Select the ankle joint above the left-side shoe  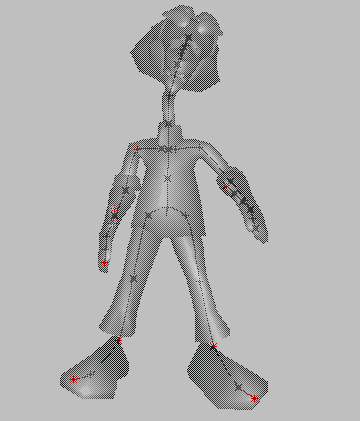point(119,340)
